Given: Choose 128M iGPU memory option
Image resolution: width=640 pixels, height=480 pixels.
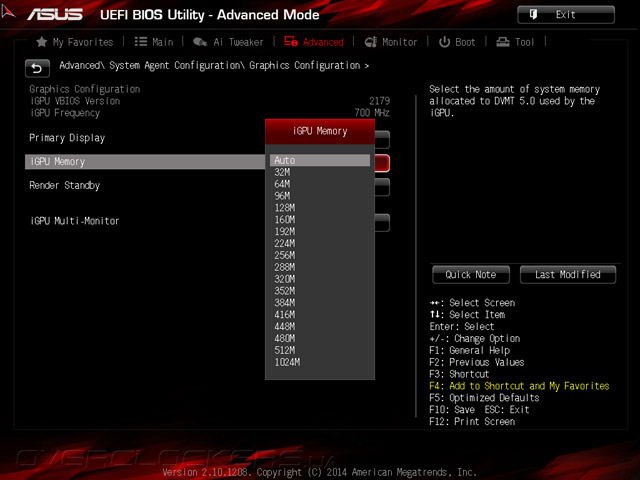Looking at the screenshot, I should coord(284,208).
